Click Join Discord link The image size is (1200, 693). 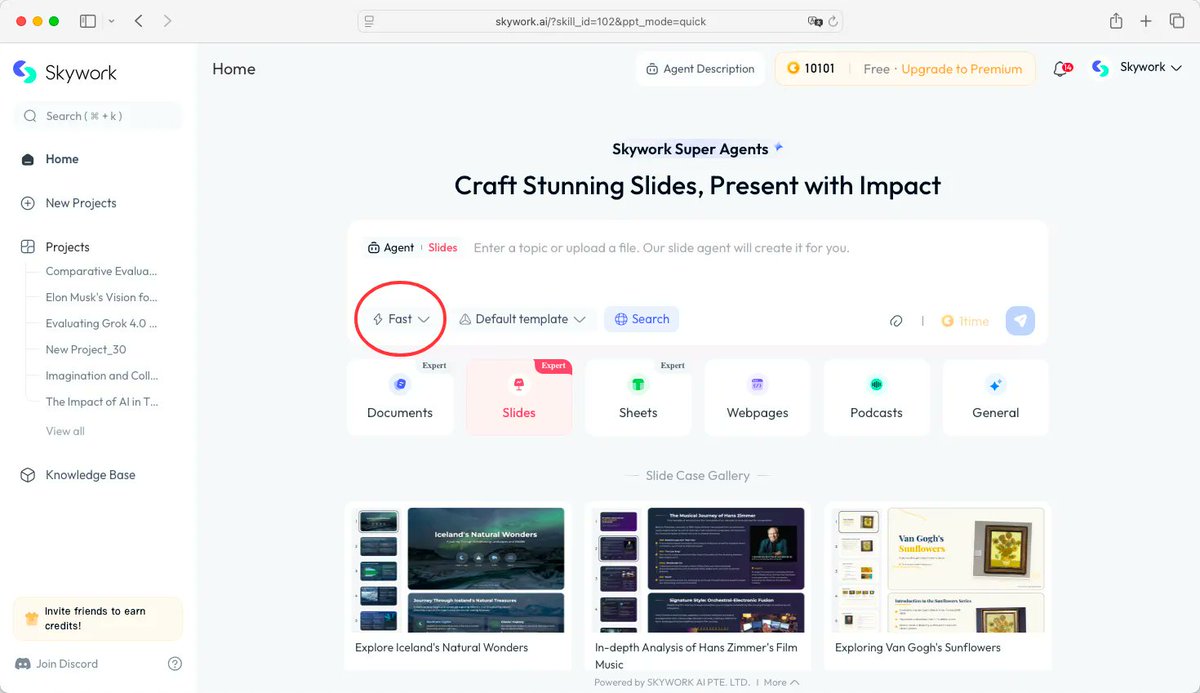(56, 664)
